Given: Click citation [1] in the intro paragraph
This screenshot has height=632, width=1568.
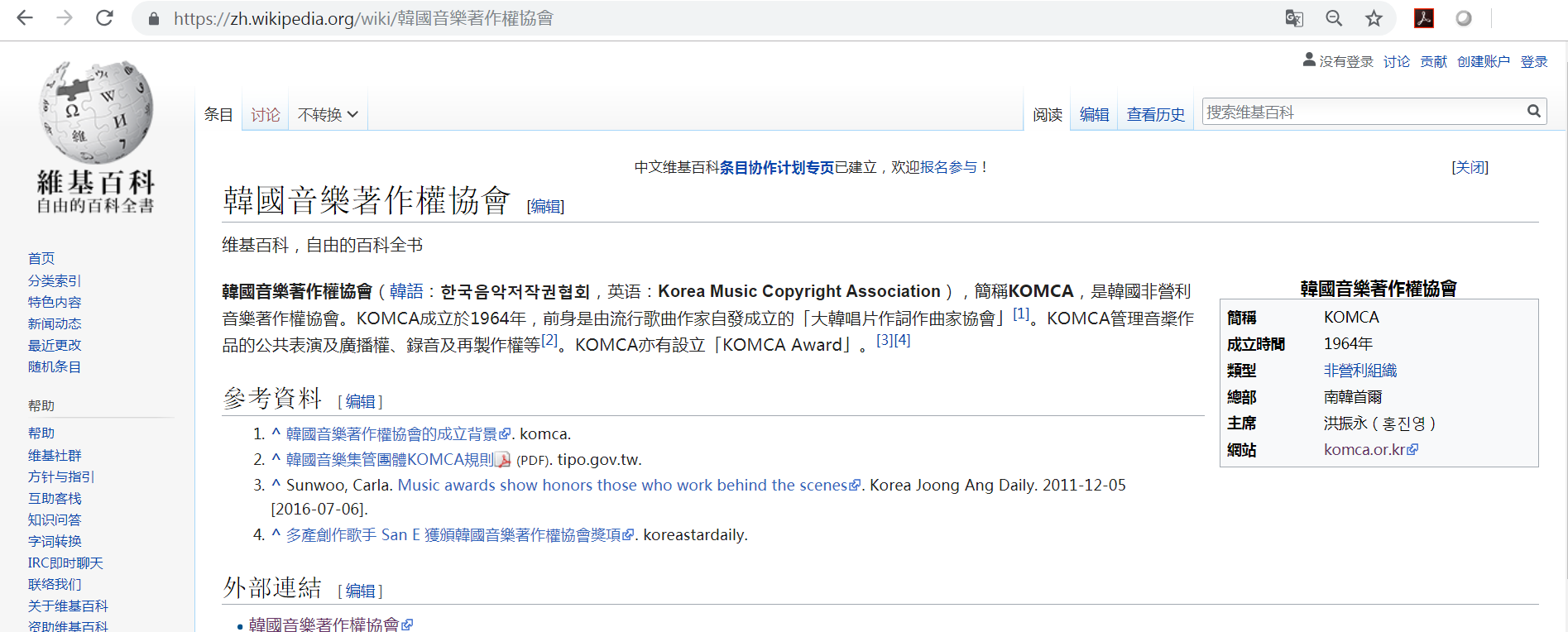Looking at the screenshot, I should 1021,314.
